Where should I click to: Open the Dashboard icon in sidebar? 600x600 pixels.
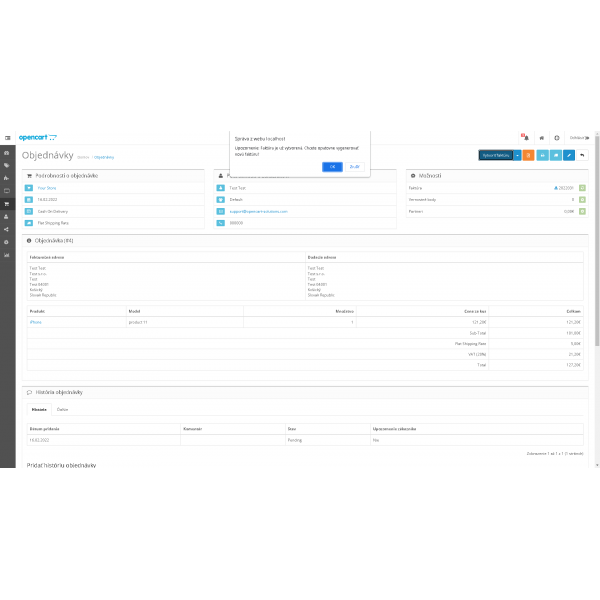tap(7, 153)
